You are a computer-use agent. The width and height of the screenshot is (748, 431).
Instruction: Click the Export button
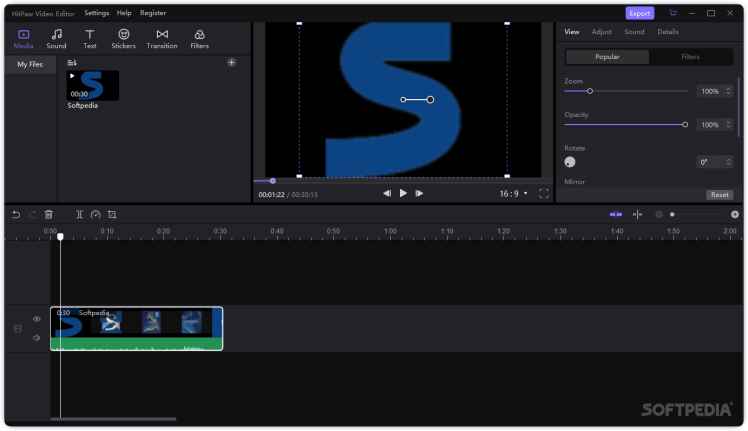click(640, 13)
